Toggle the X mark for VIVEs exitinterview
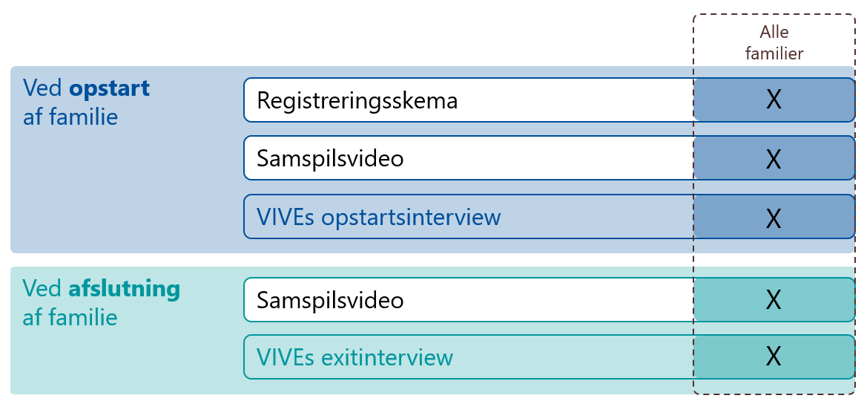Viewport: 864px width, 406px height. (773, 357)
